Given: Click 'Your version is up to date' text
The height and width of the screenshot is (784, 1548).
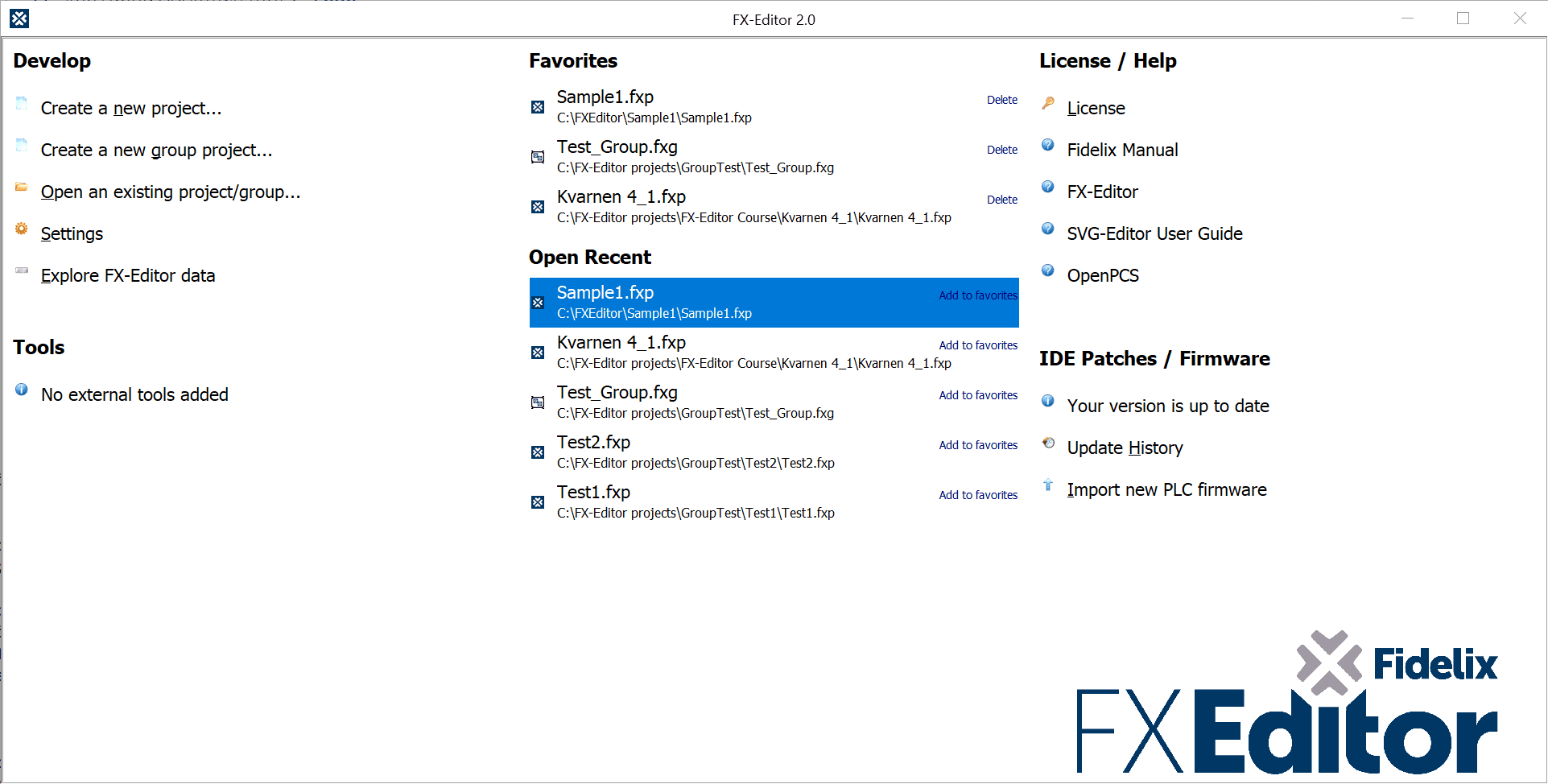Looking at the screenshot, I should tap(1168, 406).
